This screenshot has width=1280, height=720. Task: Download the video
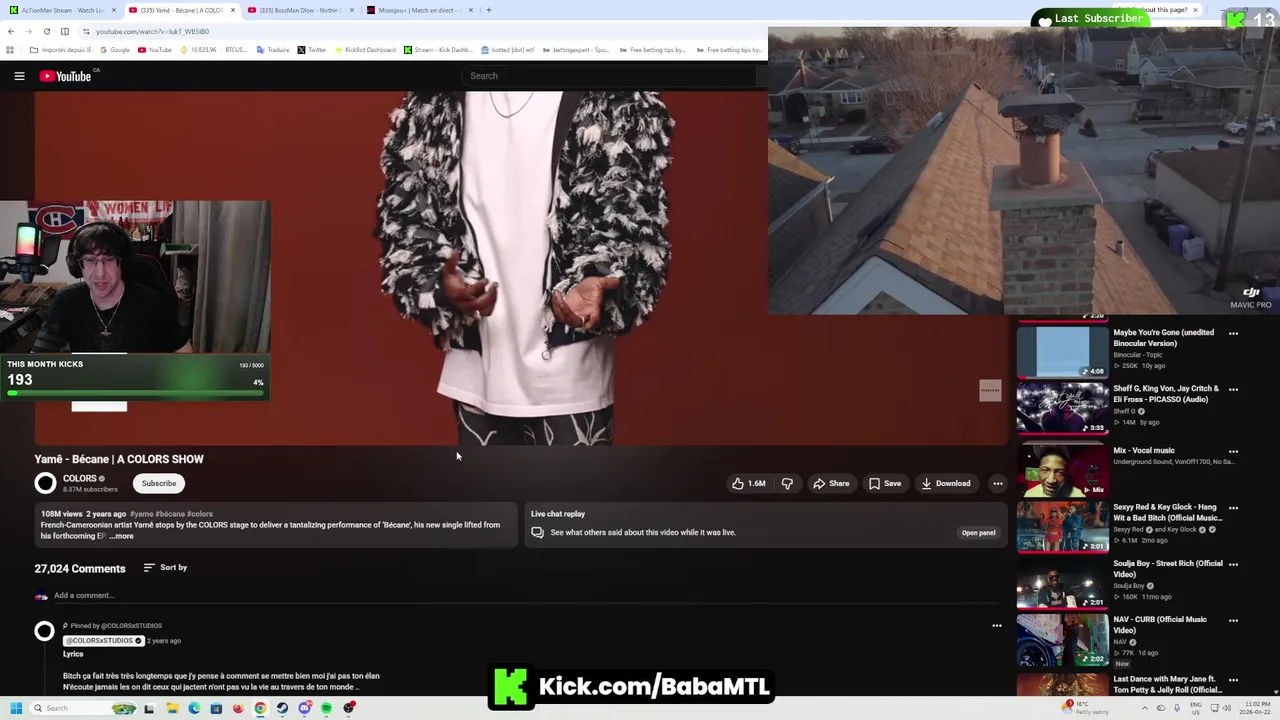pos(946,483)
